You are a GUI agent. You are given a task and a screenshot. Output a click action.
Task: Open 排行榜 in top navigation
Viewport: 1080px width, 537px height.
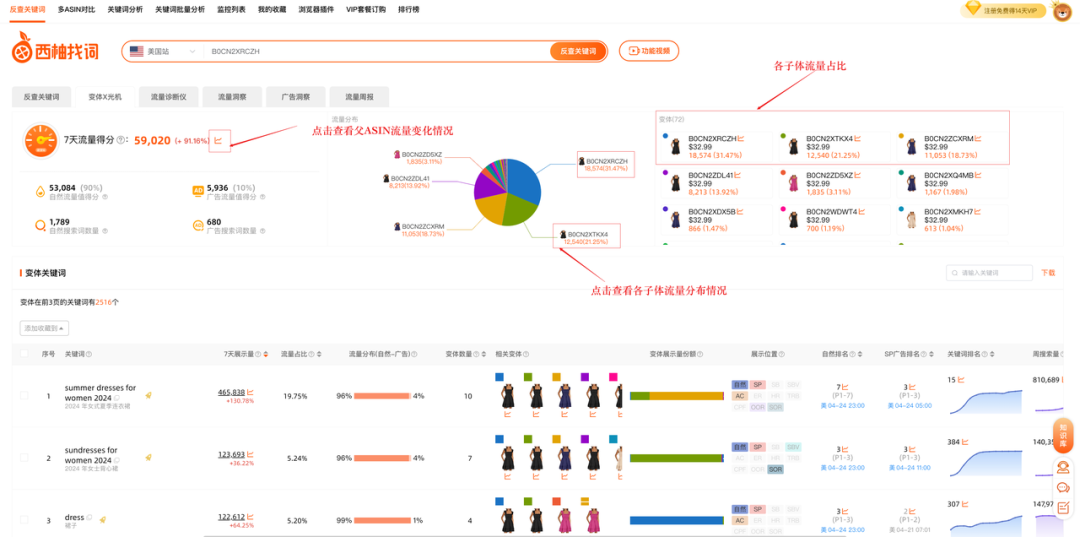tap(409, 10)
